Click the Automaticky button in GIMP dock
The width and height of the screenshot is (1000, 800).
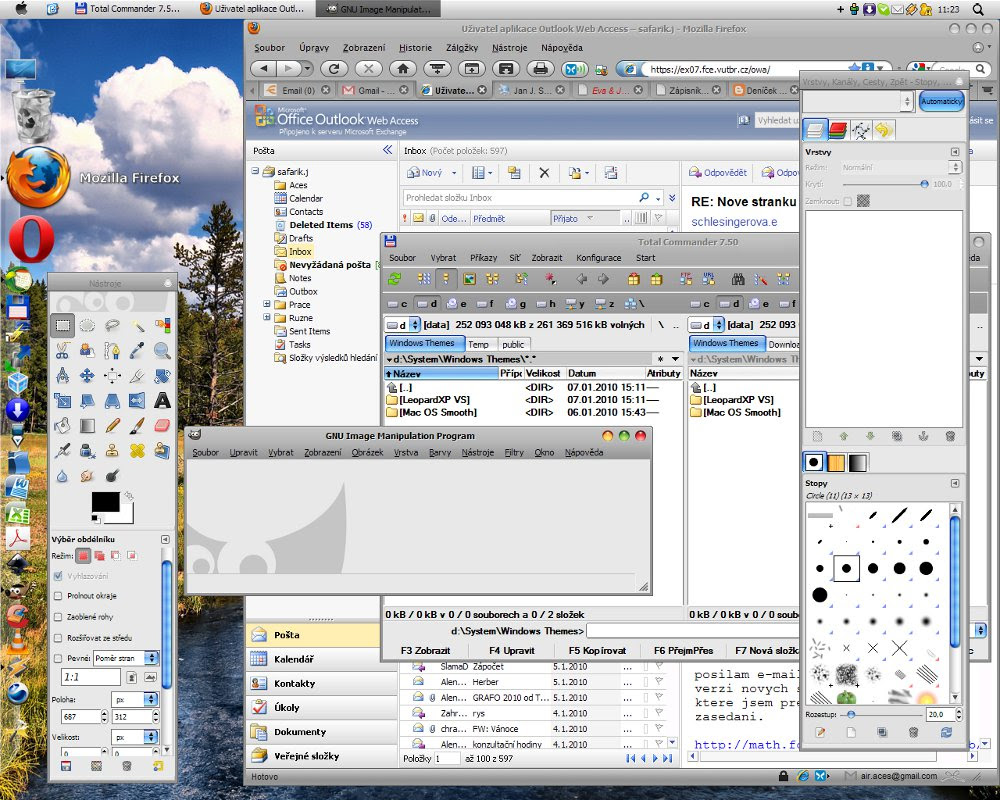coord(941,101)
